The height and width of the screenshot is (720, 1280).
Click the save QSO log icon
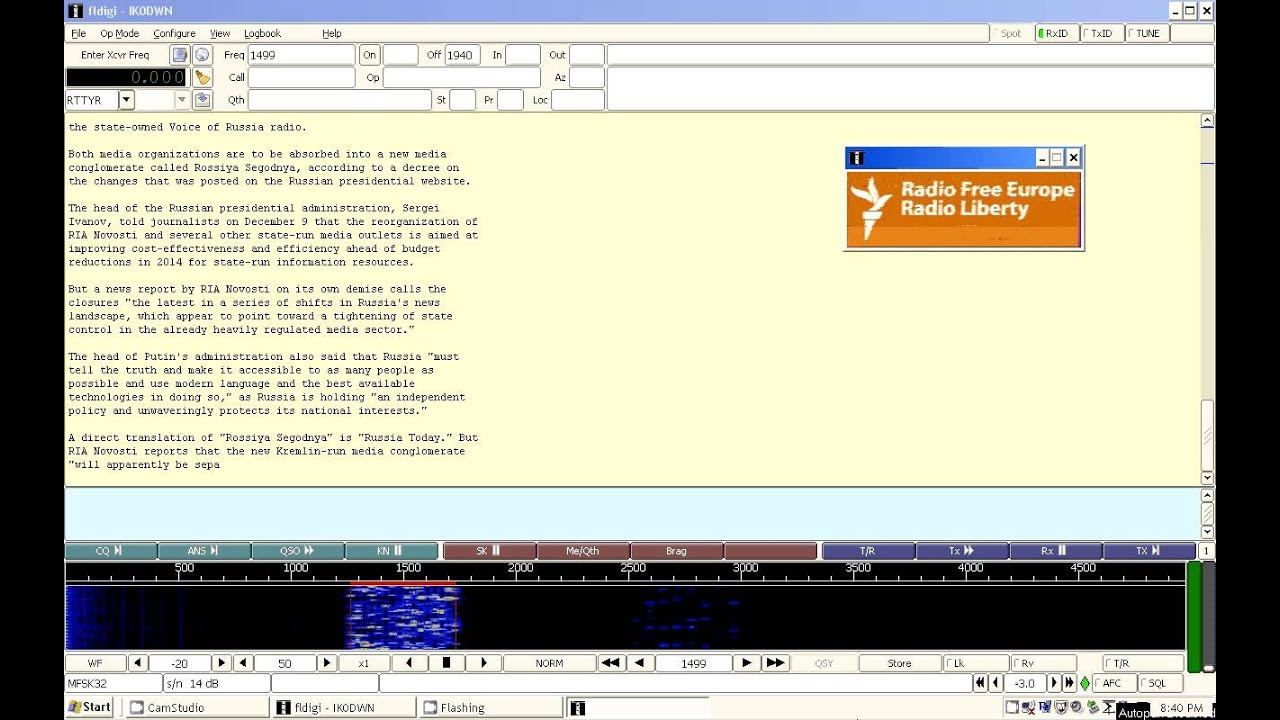click(x=202, y=100)
